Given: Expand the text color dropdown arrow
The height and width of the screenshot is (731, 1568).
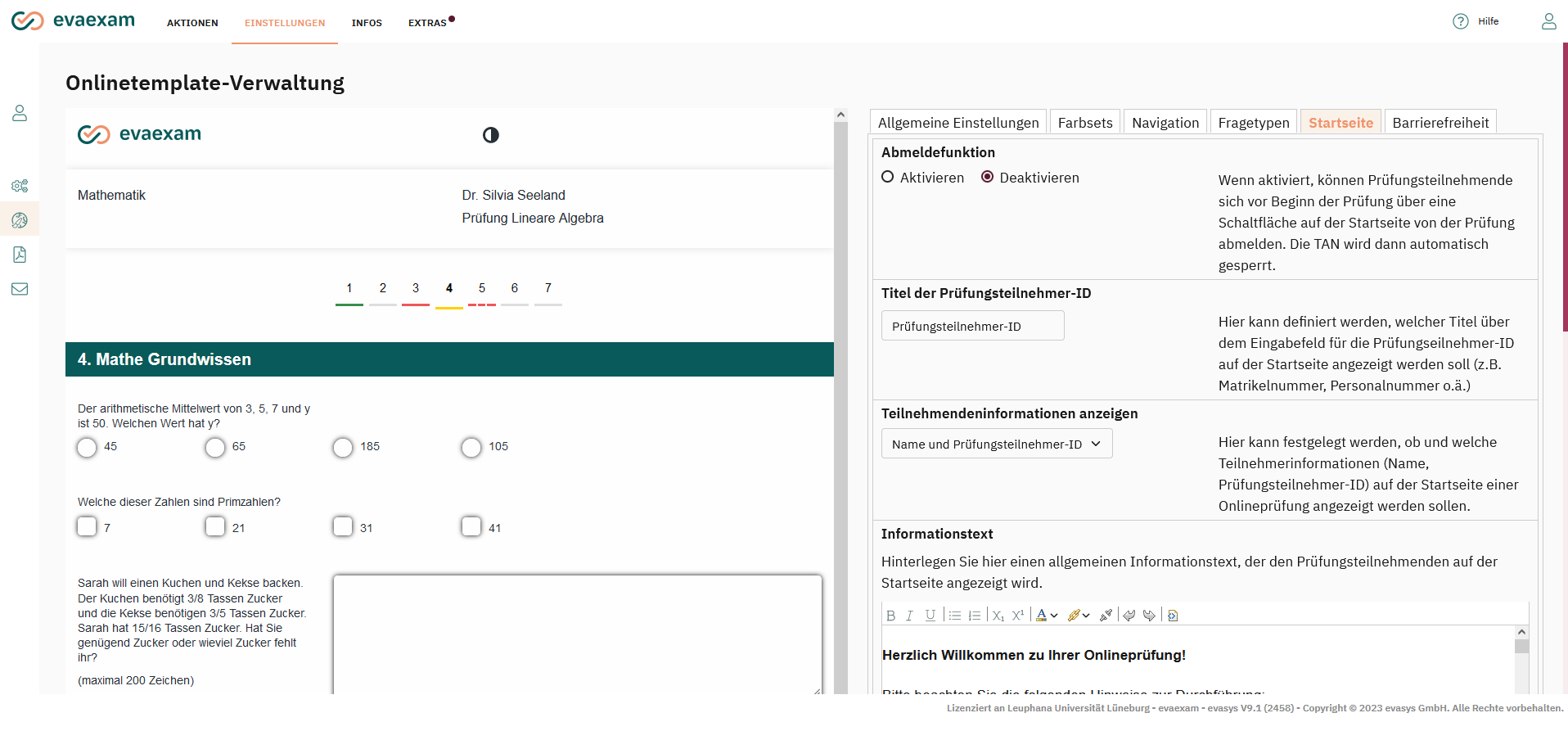Looking at the screenshot, I should coord(1054,616).
